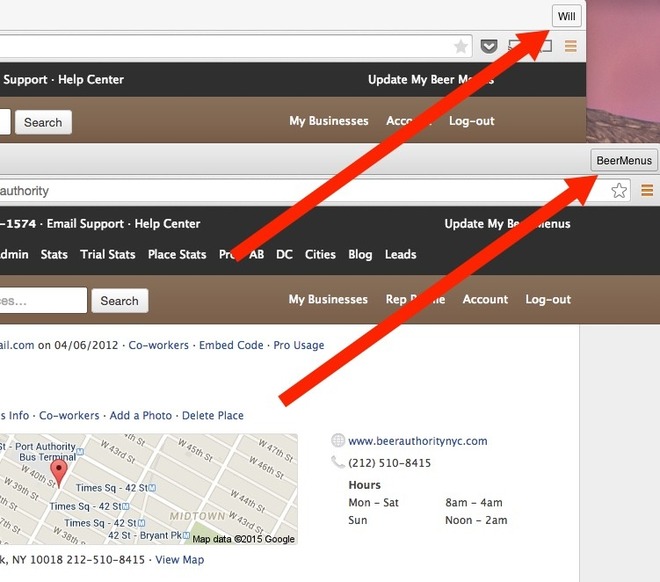Open Trial Stats admin tab
This screenshot has width=660, height=582.
[108, 254]
